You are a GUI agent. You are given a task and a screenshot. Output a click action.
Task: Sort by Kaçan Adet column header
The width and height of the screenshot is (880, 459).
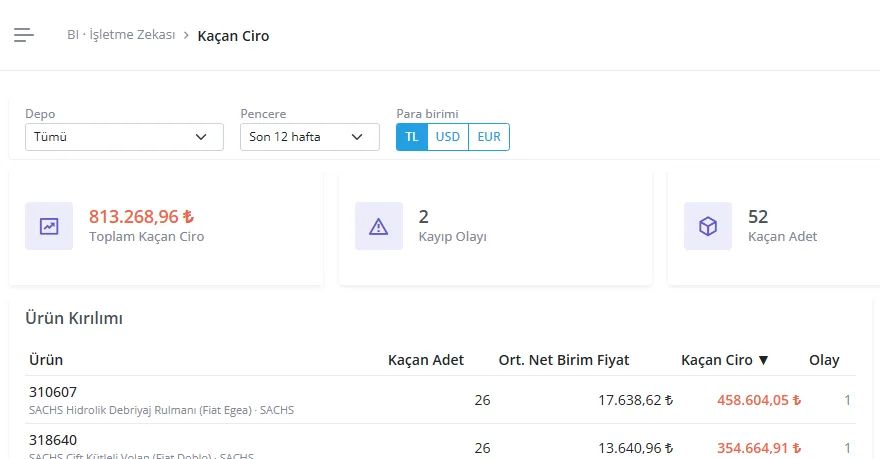[425, 360]
